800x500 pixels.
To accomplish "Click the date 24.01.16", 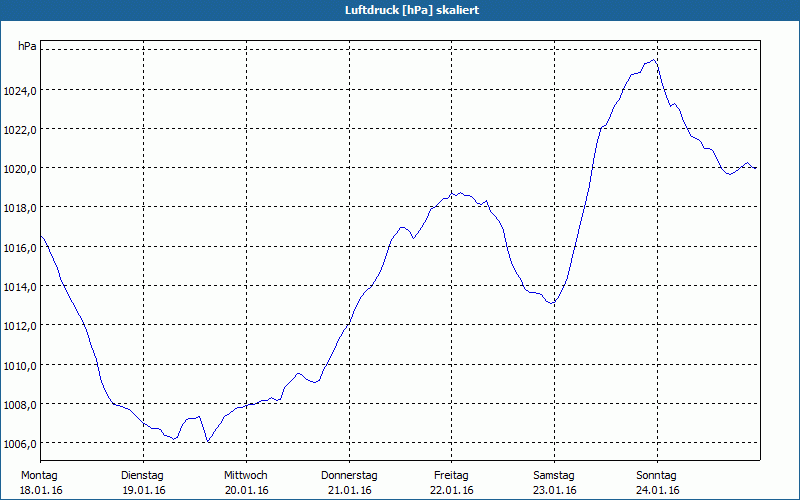I will pyautogui.click(x=658, y=490).
